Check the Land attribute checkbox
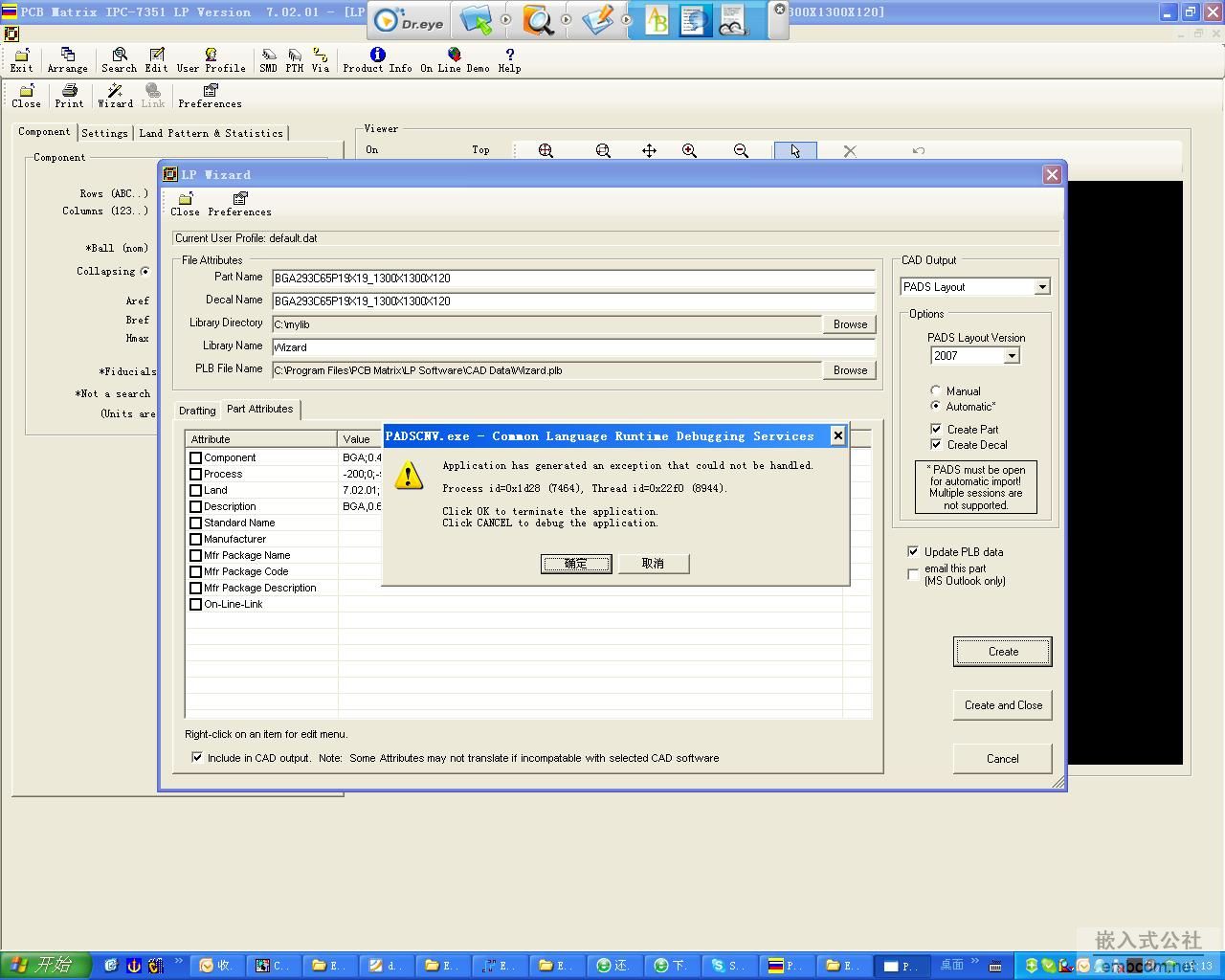Image resolution: width=1225 pixels, height=980 pixels. click(x=196, y=491)
